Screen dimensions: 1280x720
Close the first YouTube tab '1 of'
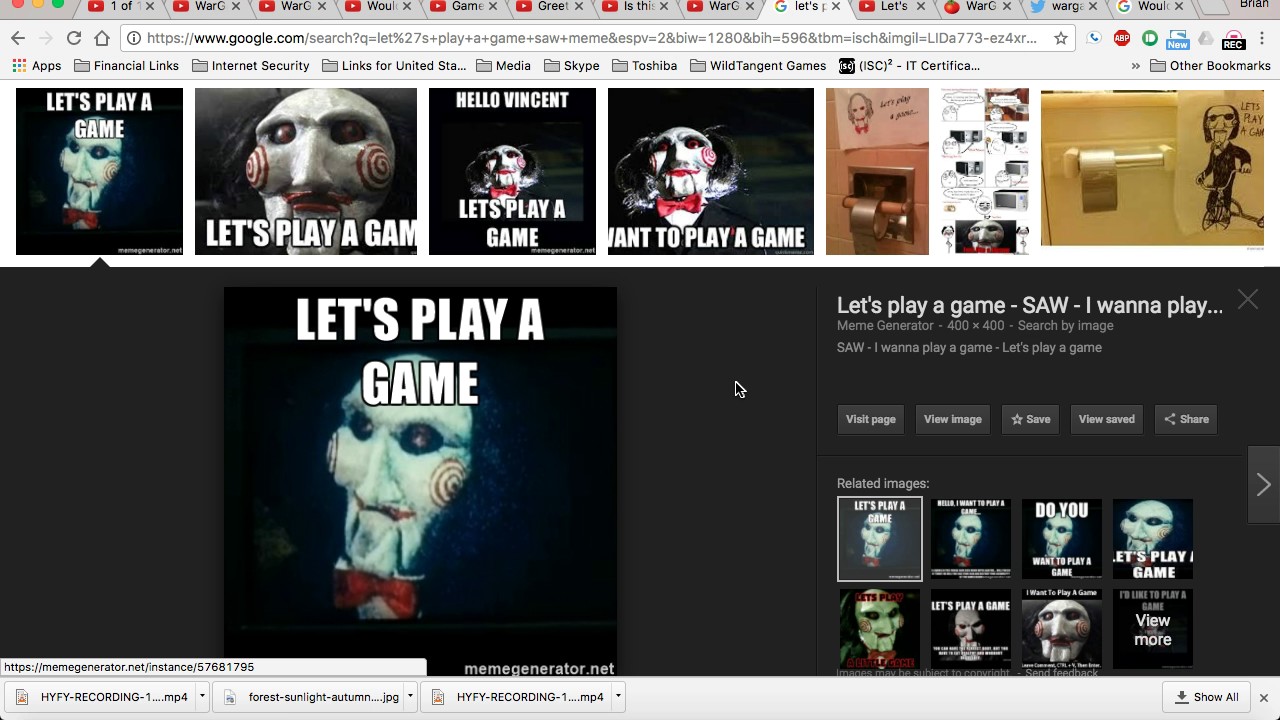(x=150, y=6)
